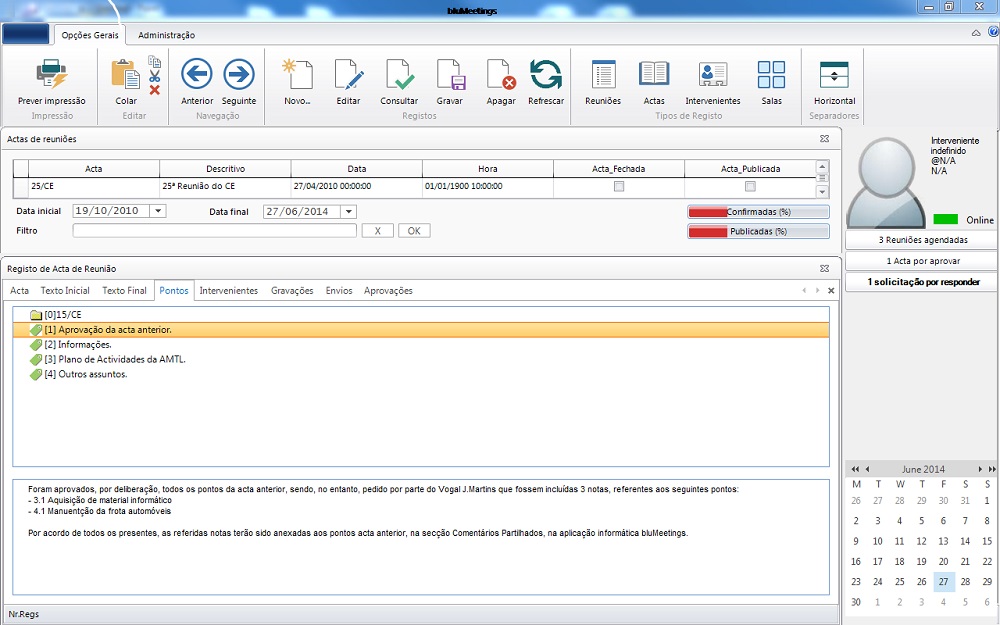Open the Data inicial date dropdown

(x=159, y=211)
